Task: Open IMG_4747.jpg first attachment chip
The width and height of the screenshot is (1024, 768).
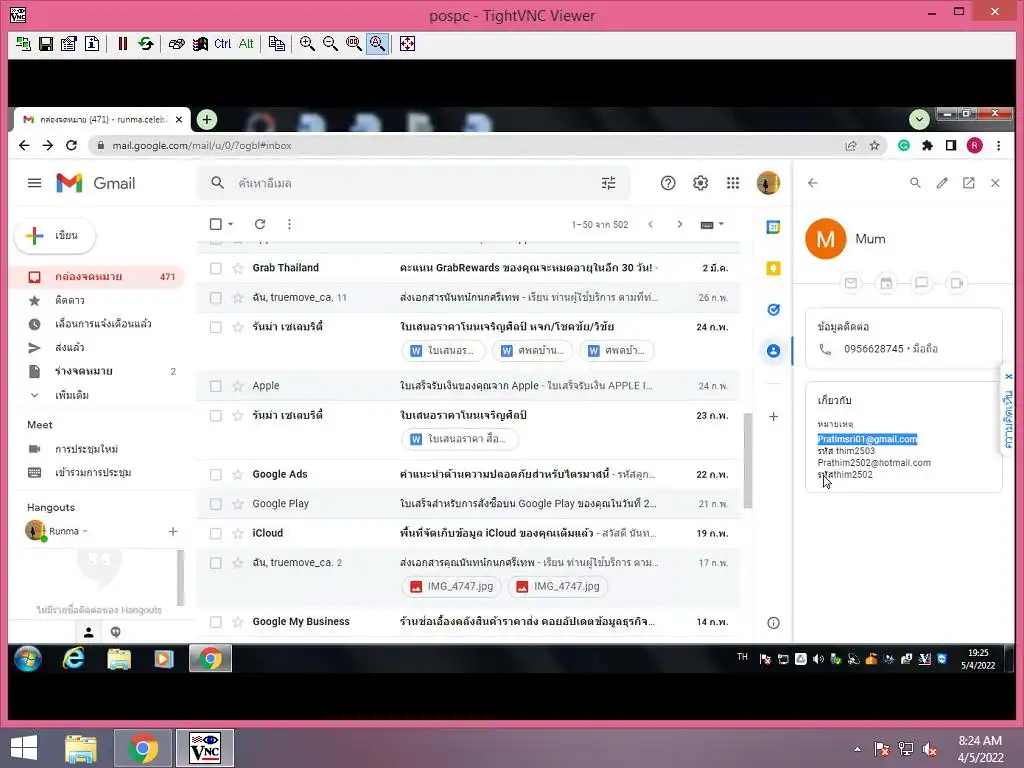Action: tap(452, 586)
